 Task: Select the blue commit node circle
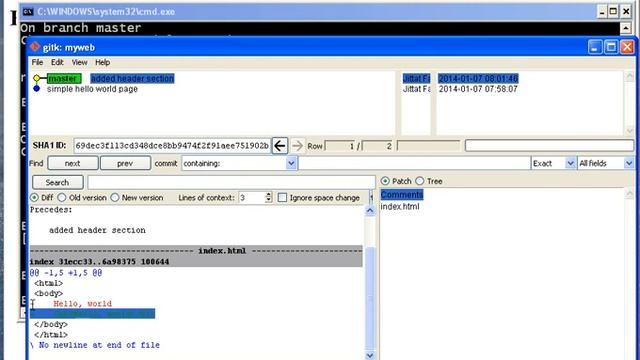[37, 88]
